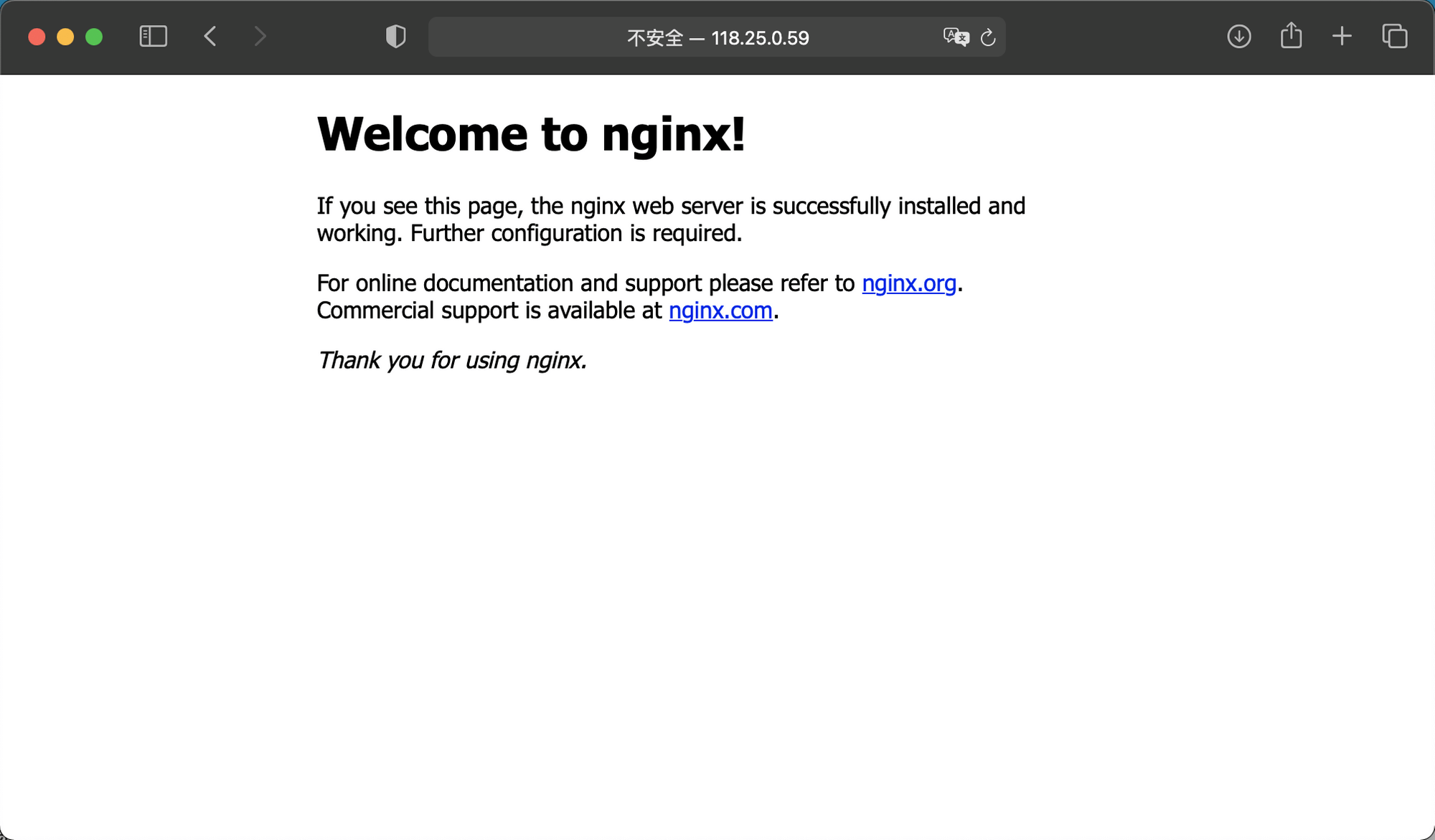
Task: Click the green fullscreen button
Action: pyautogui.click(x=94, y=37)
